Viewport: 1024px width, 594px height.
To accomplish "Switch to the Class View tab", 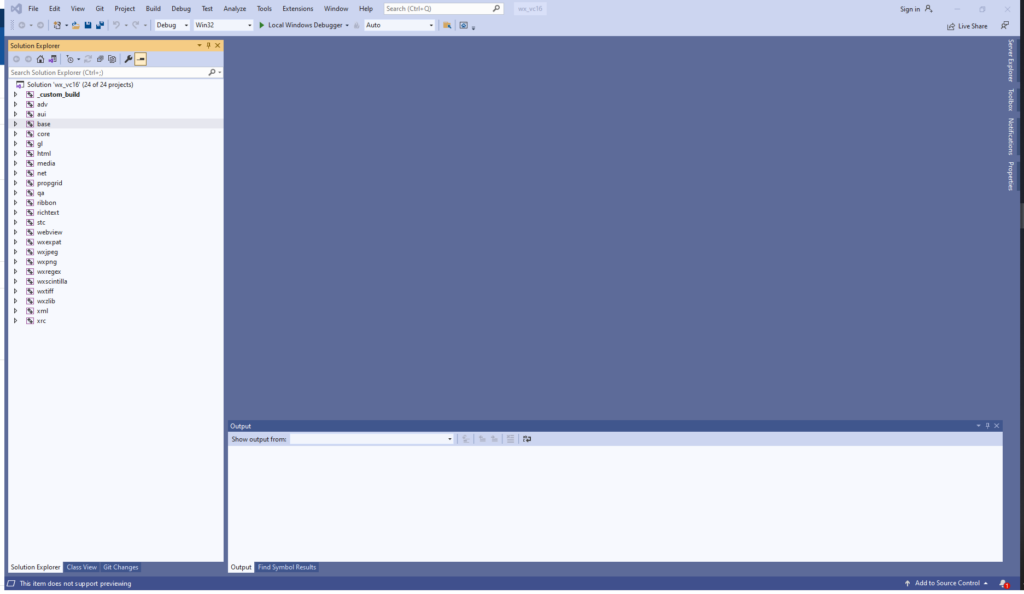I will click(82, 567).
